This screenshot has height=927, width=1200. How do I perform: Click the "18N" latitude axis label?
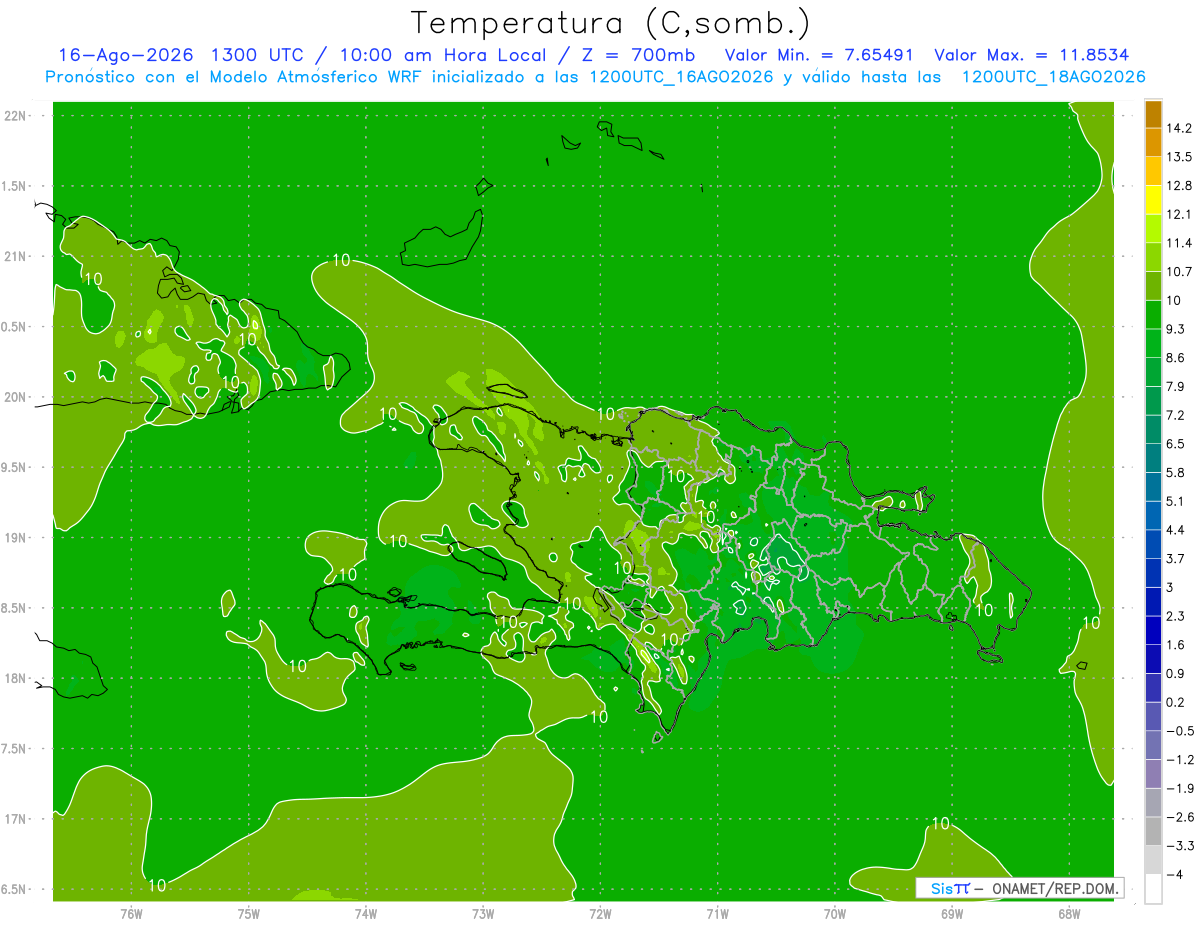[x=15, y=678]
